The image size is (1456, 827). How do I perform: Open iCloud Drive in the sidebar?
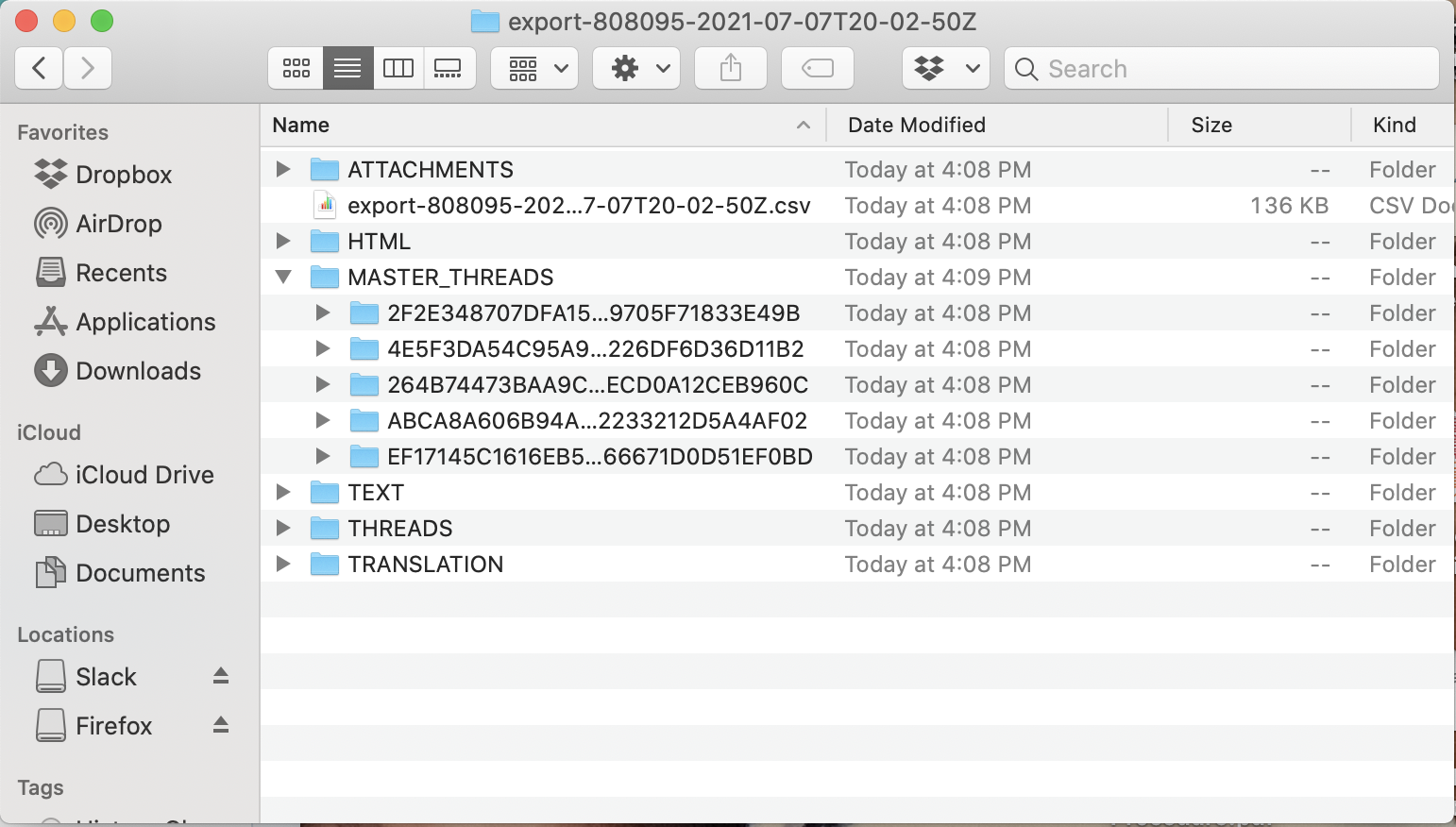124,475
